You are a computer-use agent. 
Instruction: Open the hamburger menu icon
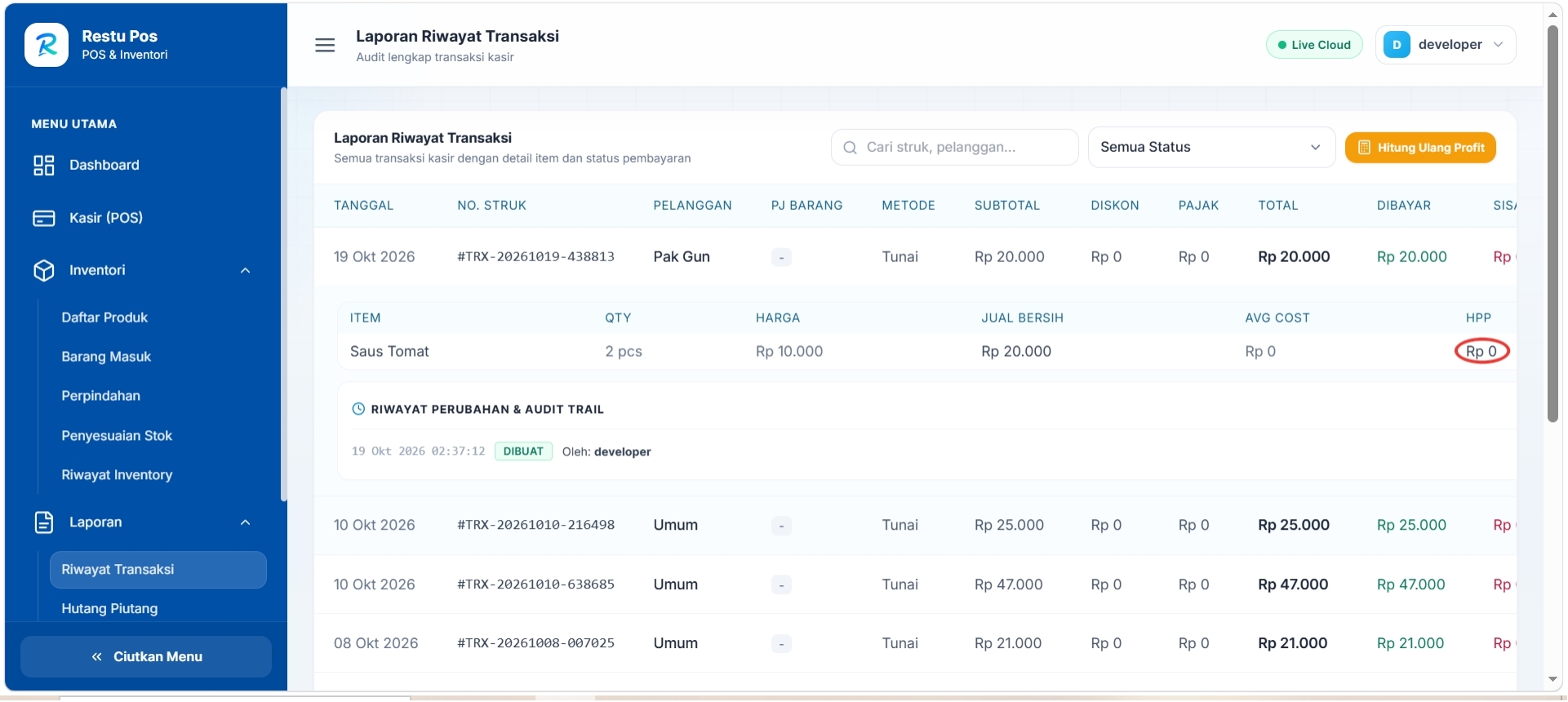325,45
